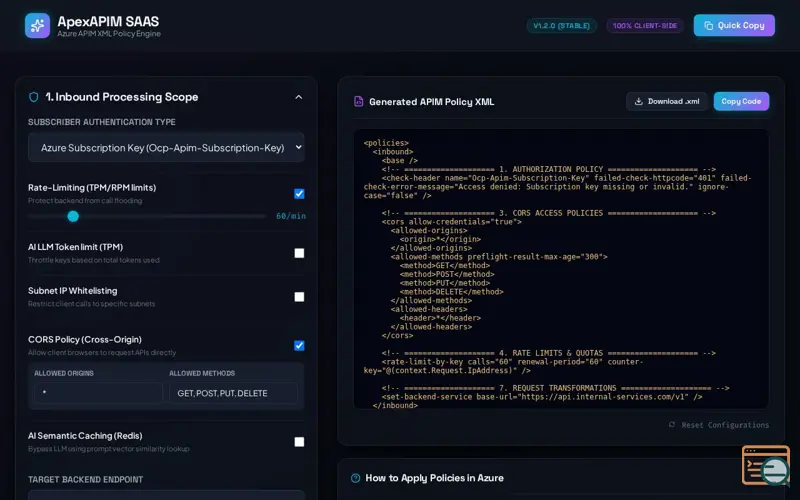Click the Target Backend Endpoint input field
This screenshot has width=800, height=500.
[166, 495]
